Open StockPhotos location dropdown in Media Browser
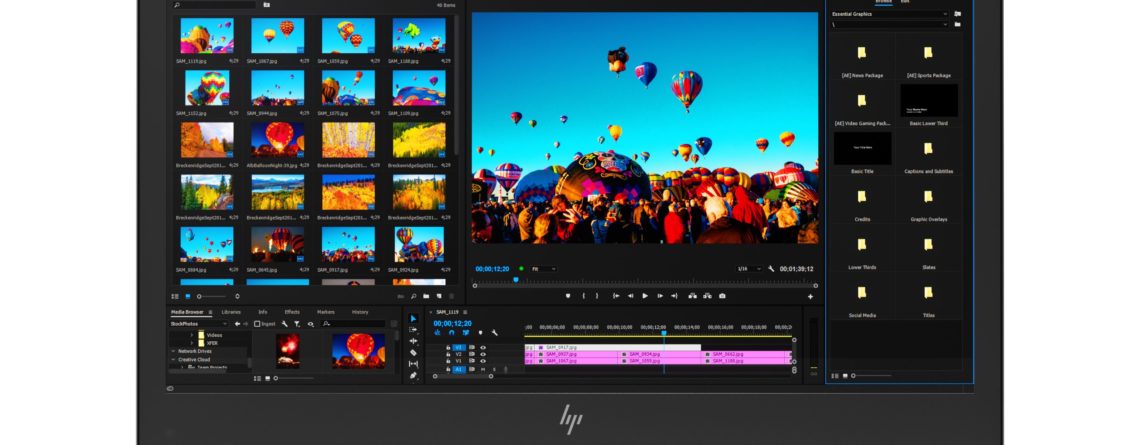Viewport: 1140px width, 445px height. 199,324
